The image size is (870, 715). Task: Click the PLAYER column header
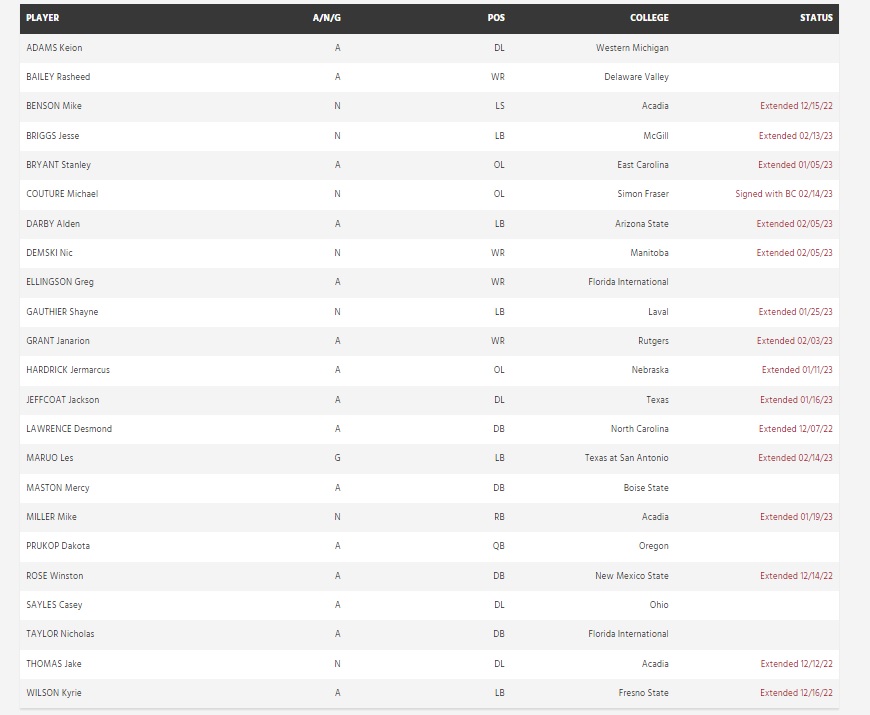click(42, 18)
